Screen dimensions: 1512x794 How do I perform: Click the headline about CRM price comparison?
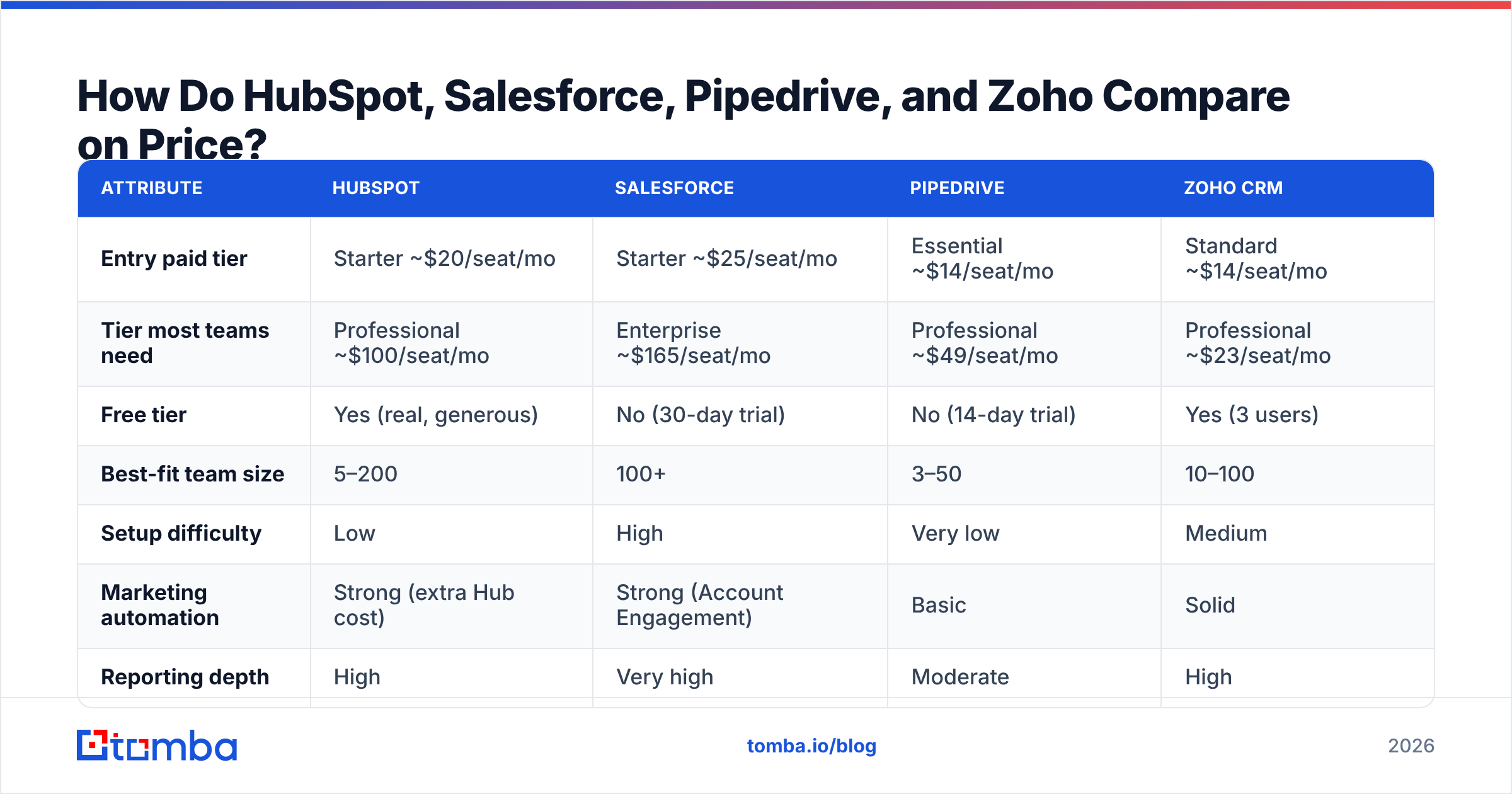pyautogui.click(x=684, y=119)
